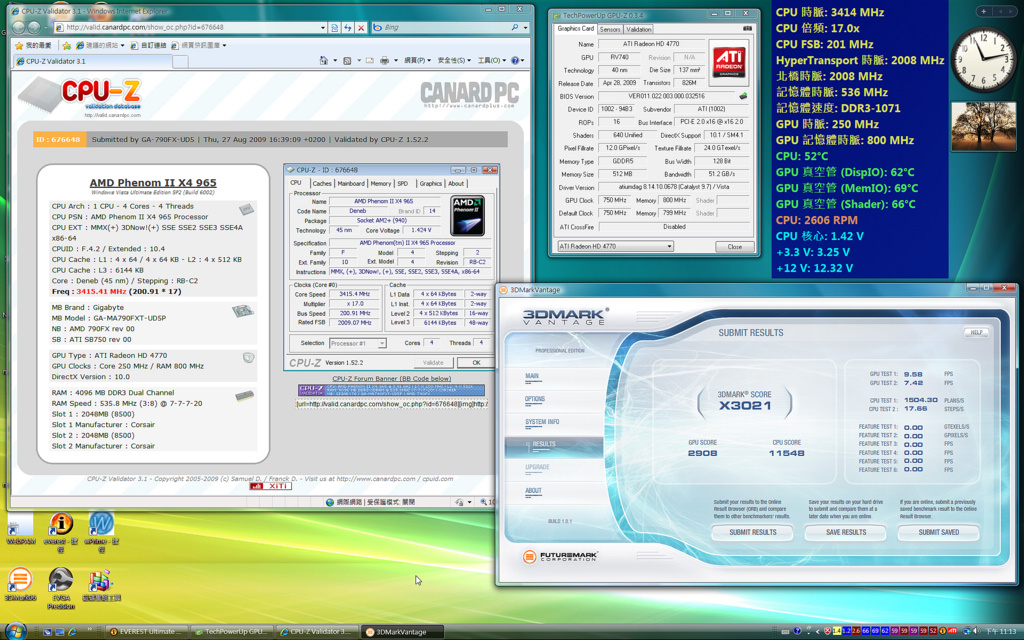Select ABOUT in 3DMark Vantage sidebar
This screenshot has height=640, width=1024.
[x=534, y=490]
